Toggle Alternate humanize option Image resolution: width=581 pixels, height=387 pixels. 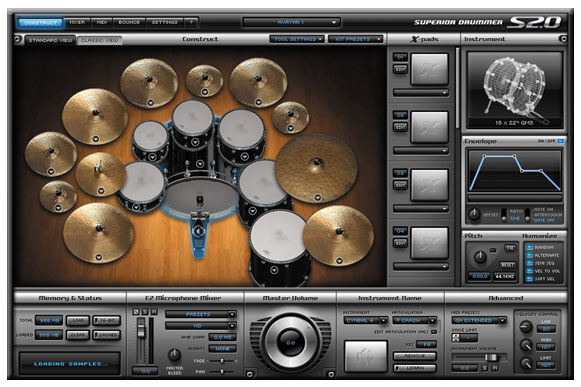pyautogui.click(x=529, y=255)
